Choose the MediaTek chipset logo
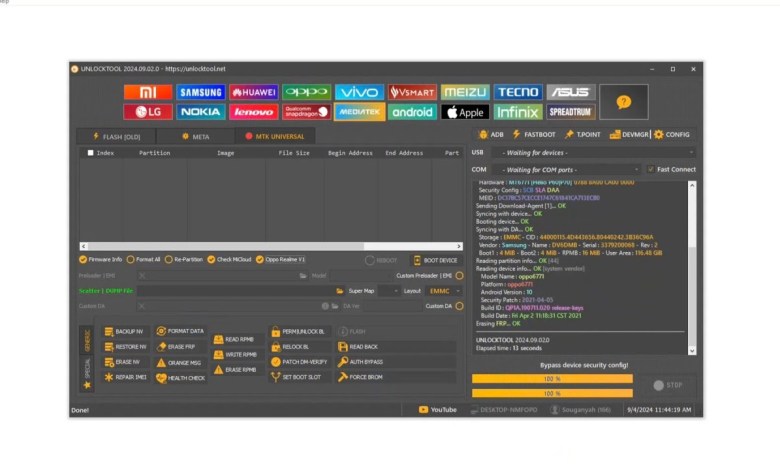The width and height of the screenshot is (780, 470). coord(359,112)
